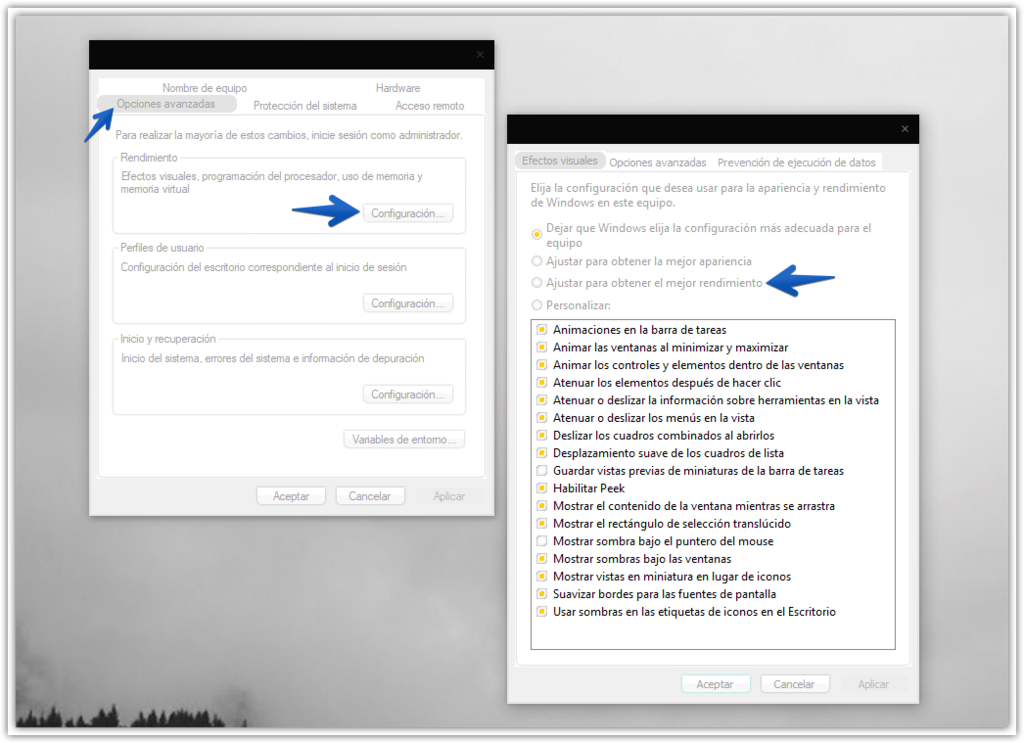Choose 'Ajustar para obtener la mejor apariencia'
1024x743 pixels.
click(537, 261)
